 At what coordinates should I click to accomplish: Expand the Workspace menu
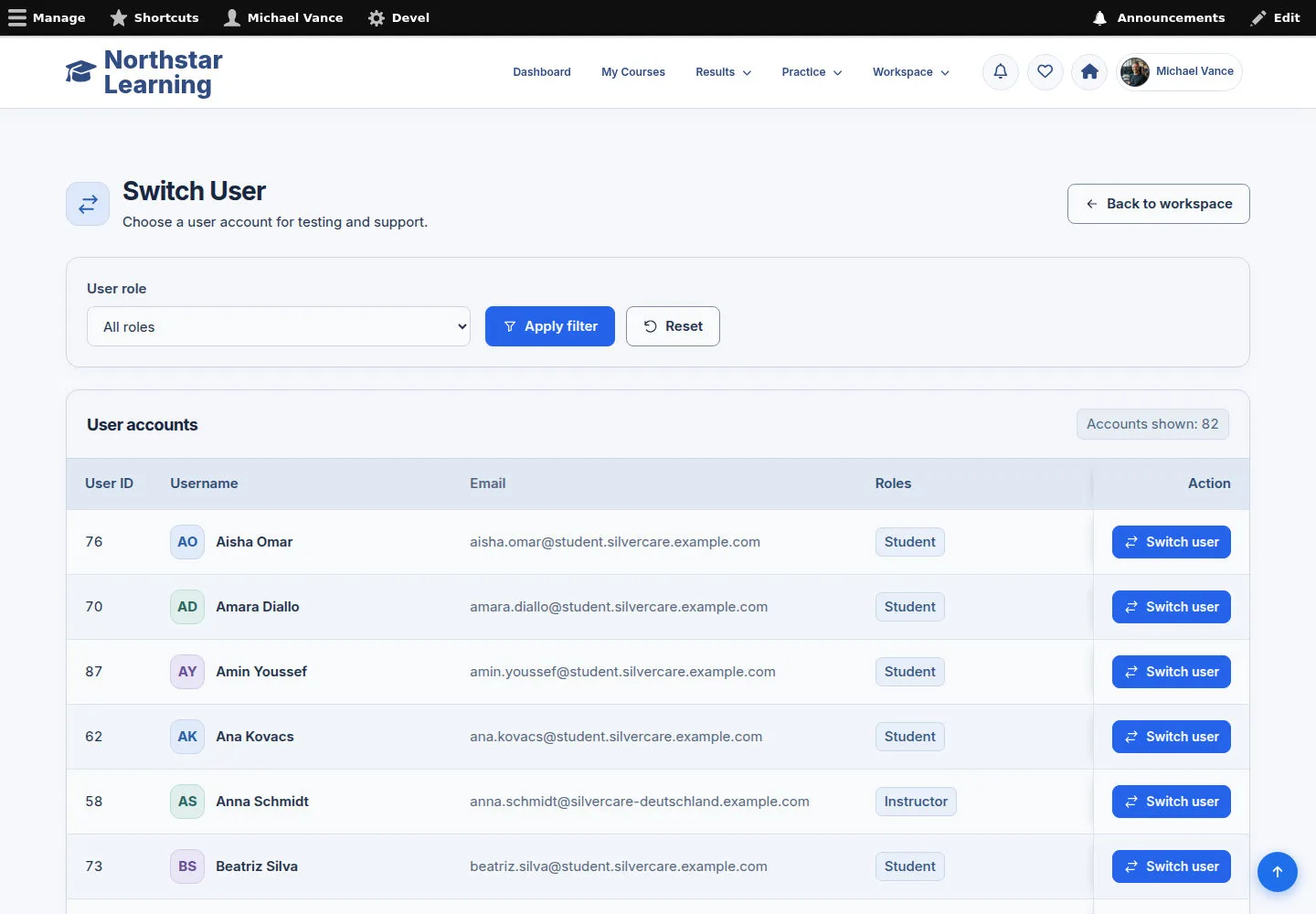pos(911,72)
